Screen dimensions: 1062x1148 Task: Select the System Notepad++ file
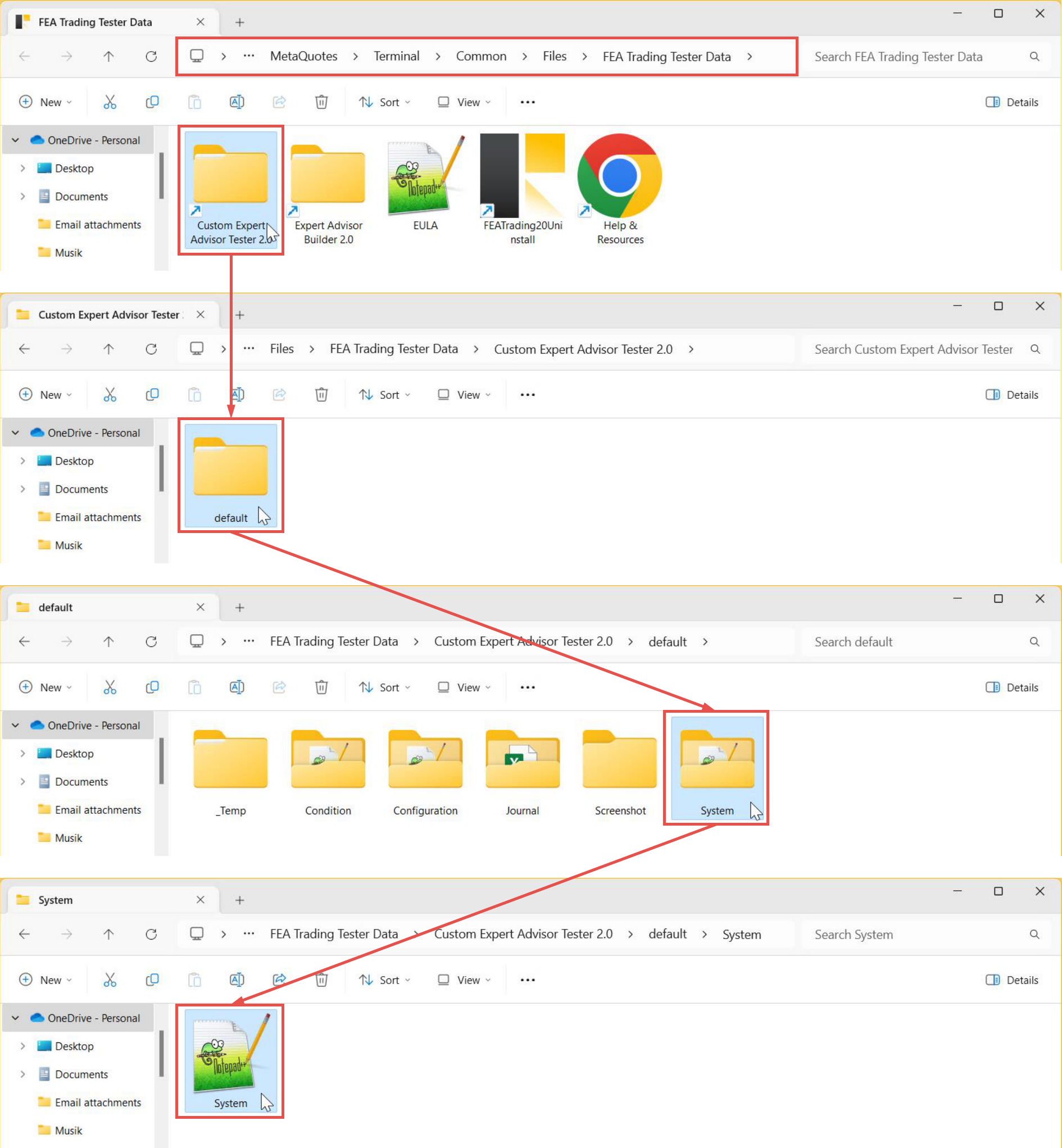(x=230, y=1062)
